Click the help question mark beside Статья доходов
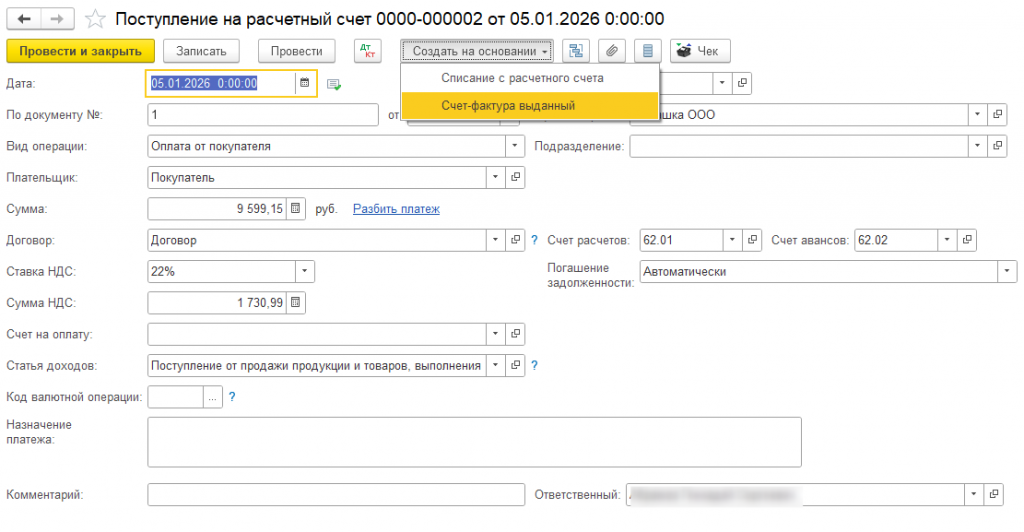This screenshot has width=1024, height=532. [x=534, y=366]
